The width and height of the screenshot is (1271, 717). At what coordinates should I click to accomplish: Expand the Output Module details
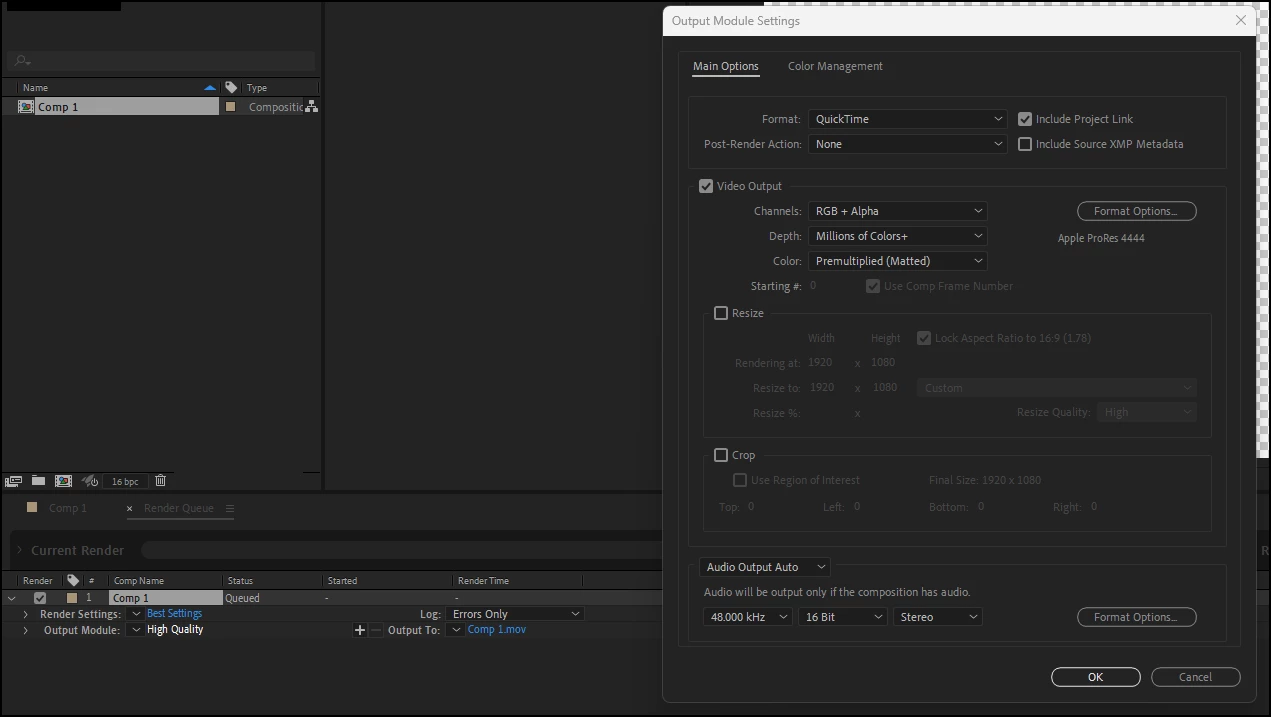click(x=25, y=630)
